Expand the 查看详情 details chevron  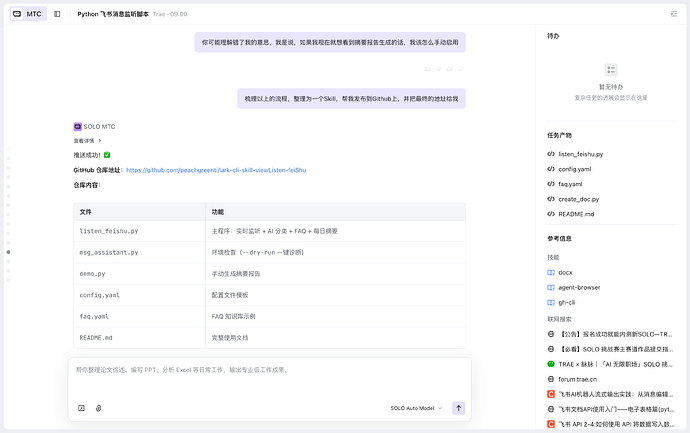[x=100, y=141]
